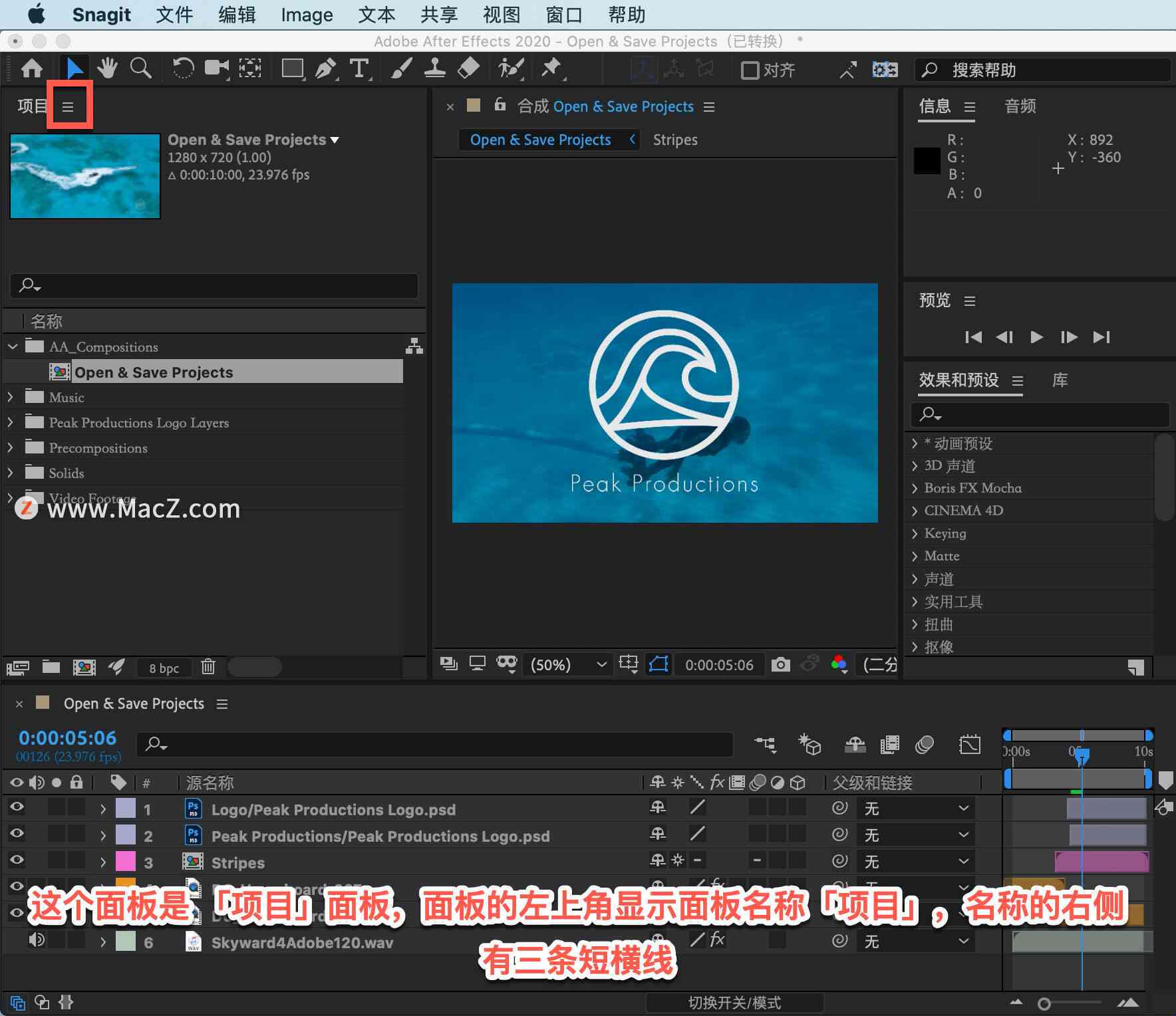The image size is (1176, 1016).
Task: Click the 切换开关/模式 button
Action: coord(734,1003)
